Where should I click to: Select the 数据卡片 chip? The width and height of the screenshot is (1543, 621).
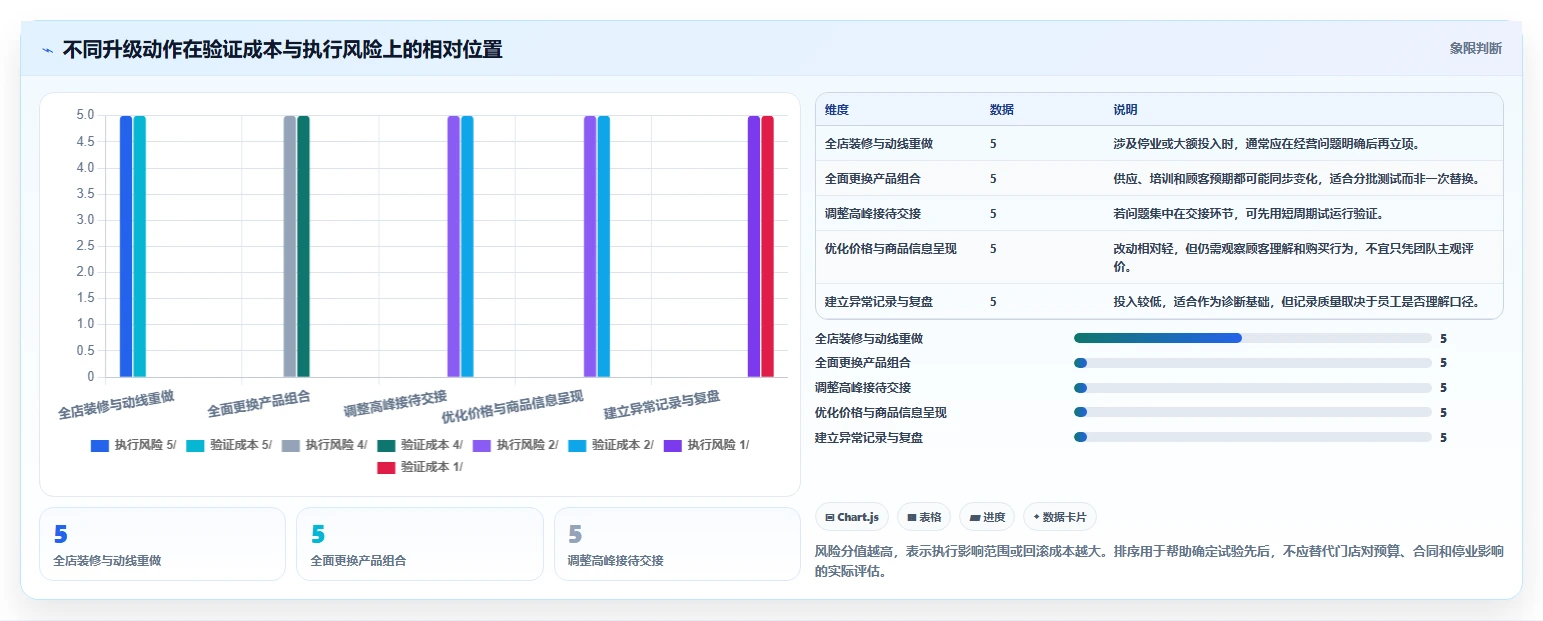[x=1059, y=517]
